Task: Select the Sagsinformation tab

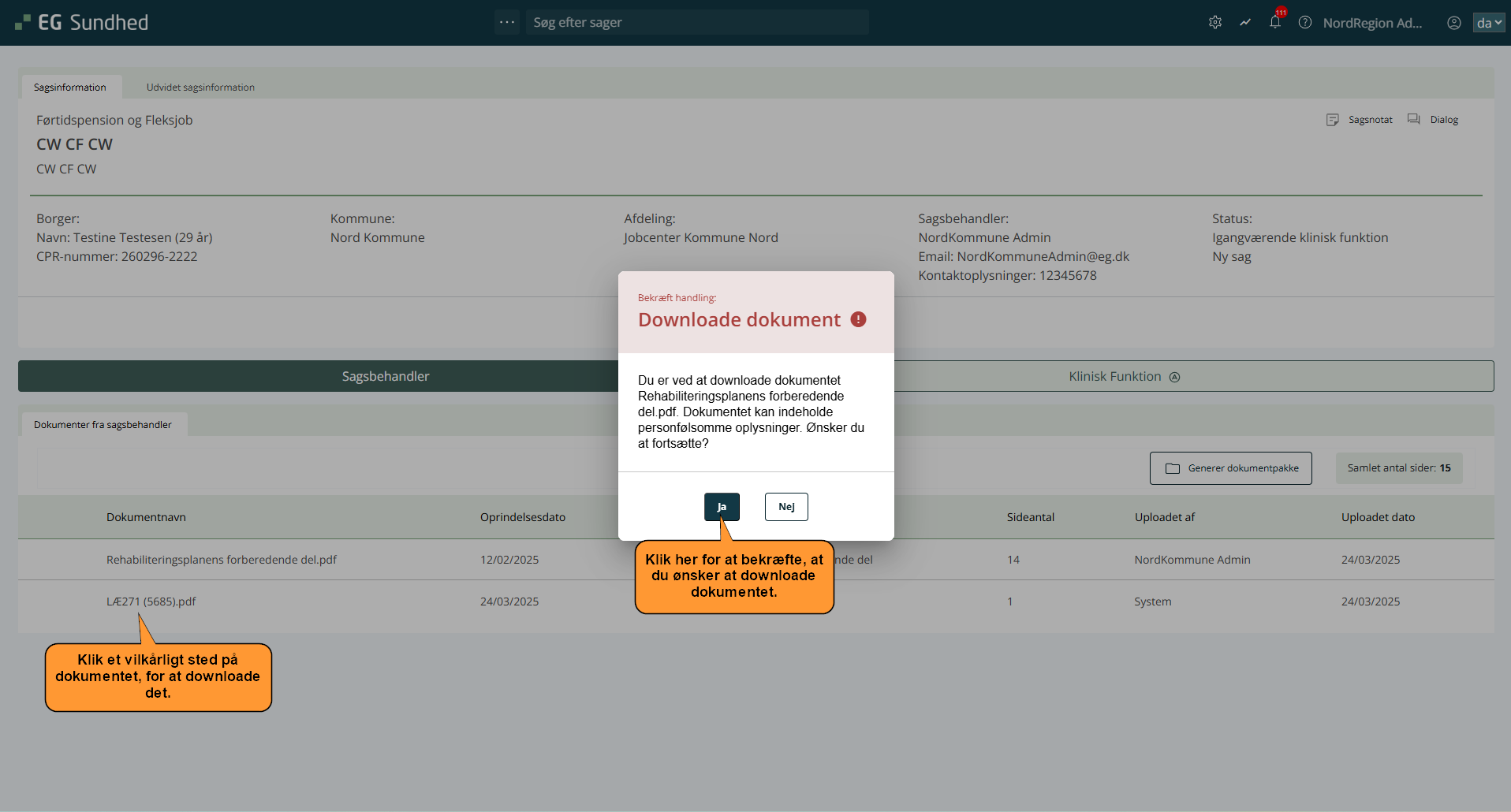Action: [x=70, y=88]
